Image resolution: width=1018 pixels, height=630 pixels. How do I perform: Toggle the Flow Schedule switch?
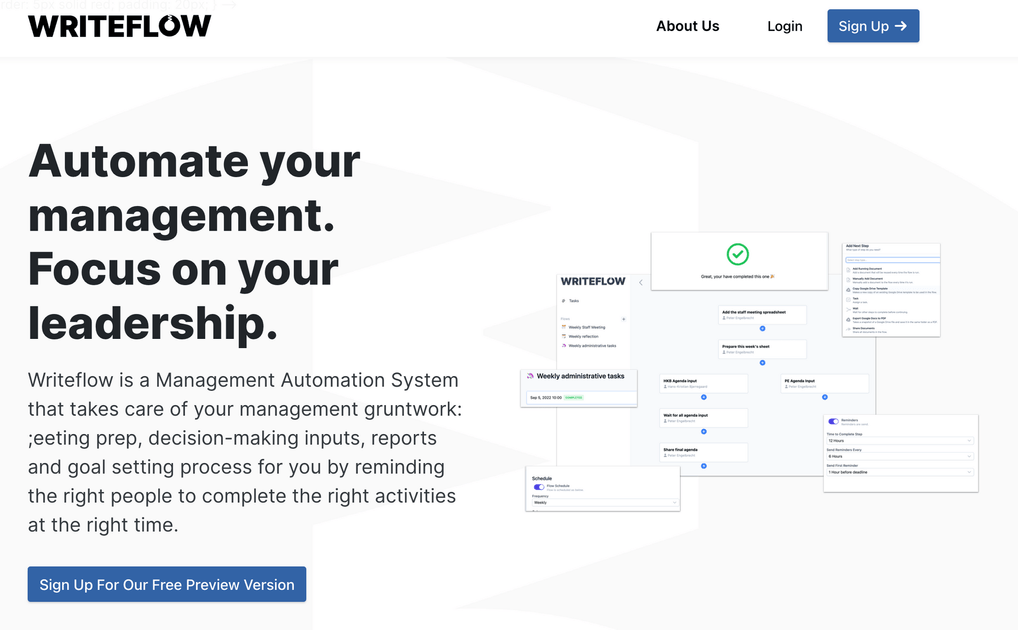pos(539,487)
